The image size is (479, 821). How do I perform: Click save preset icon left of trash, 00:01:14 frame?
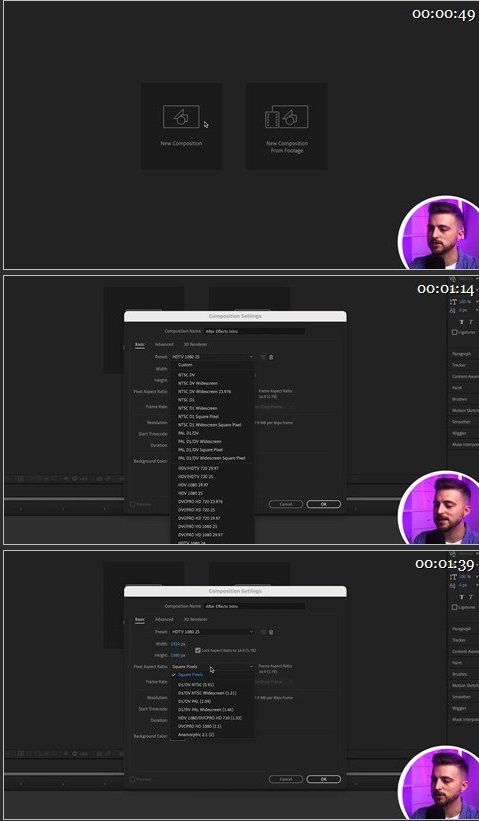pyautogui.click(x=263, y=357)
